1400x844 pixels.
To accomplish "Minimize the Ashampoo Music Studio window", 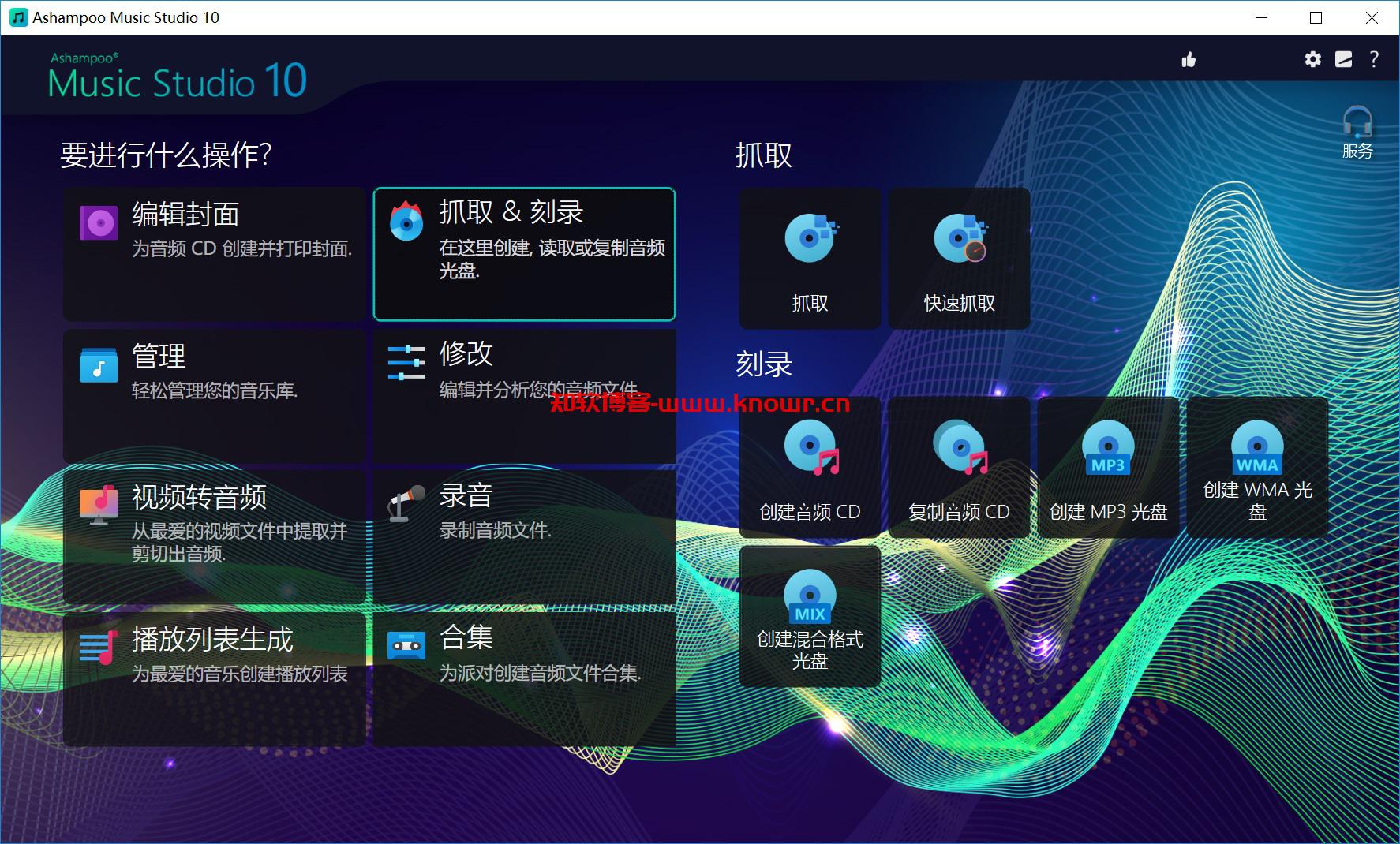I will [1261, 17].
